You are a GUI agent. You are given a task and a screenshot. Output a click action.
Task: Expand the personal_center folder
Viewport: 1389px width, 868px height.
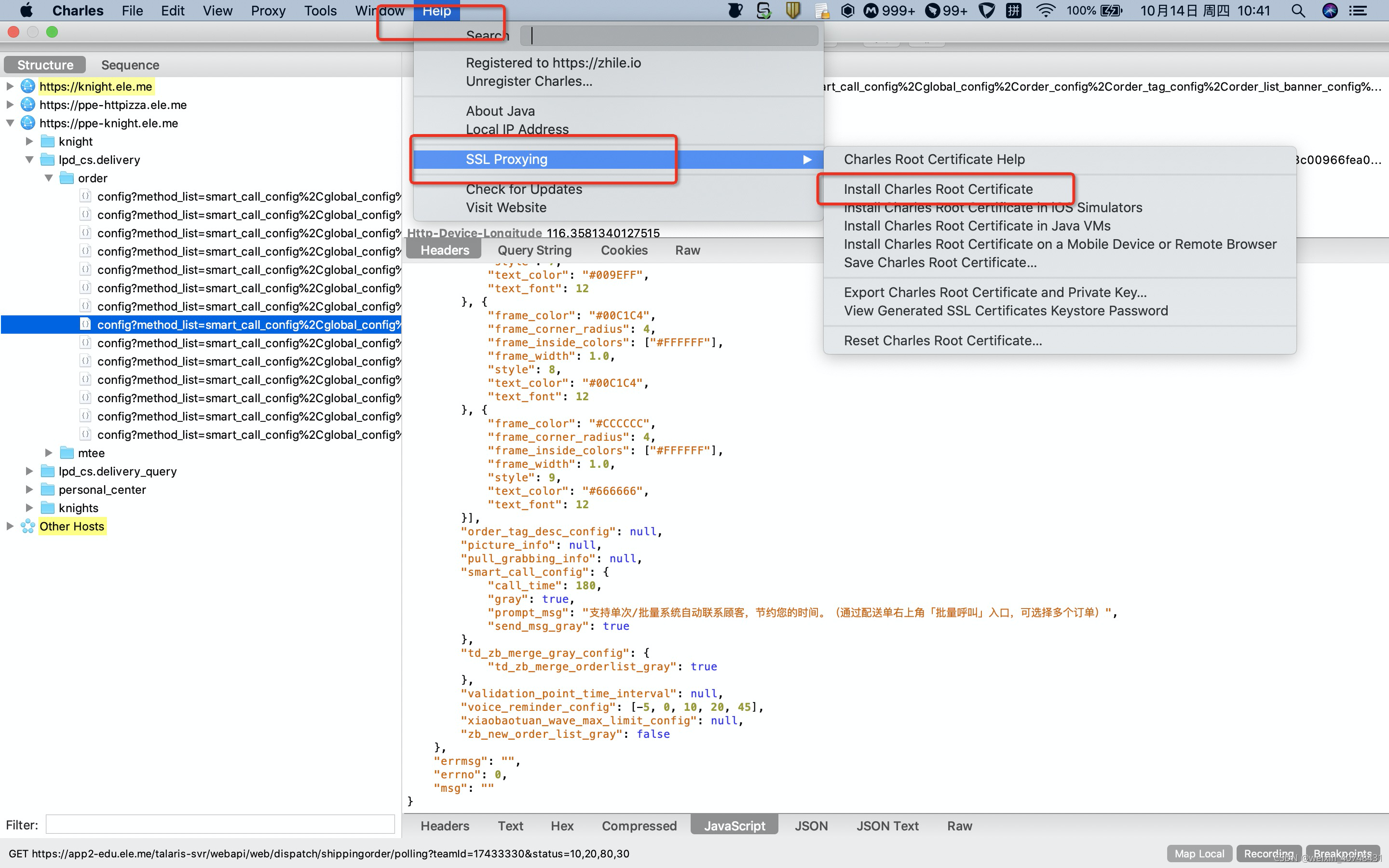[x=29, y=489]
